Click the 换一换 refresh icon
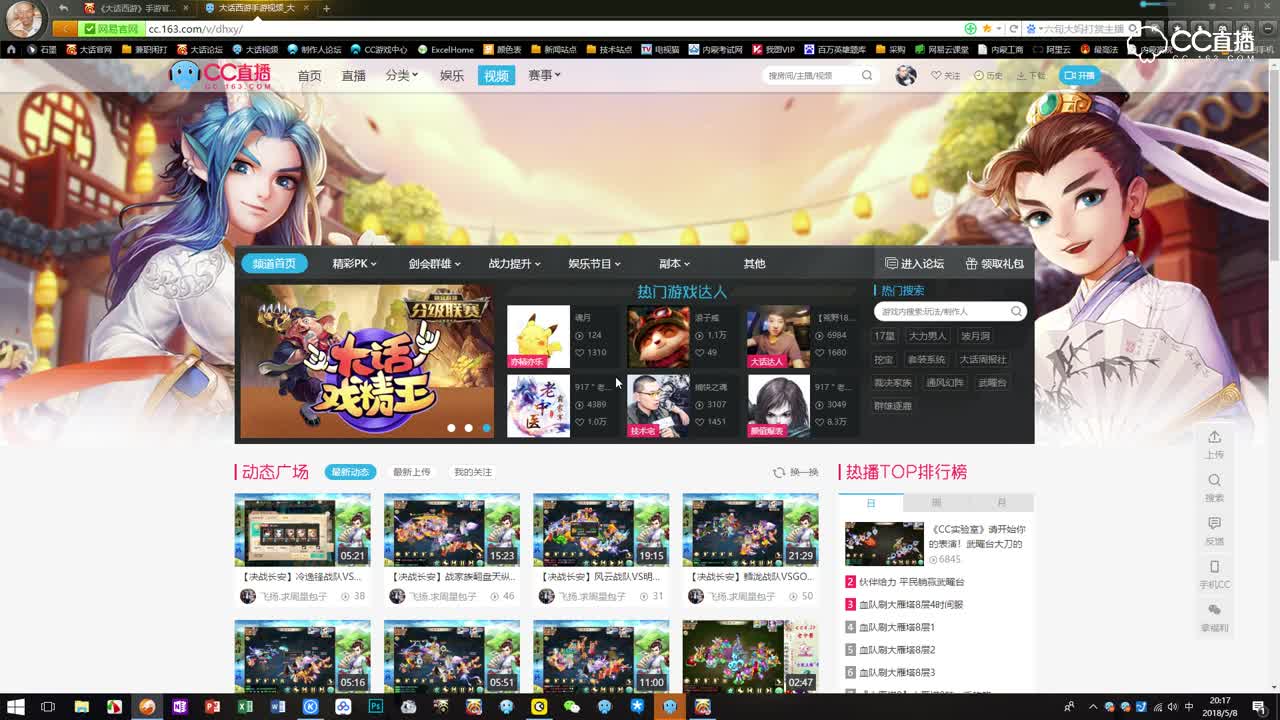The image size is (1280, 720). pos(779,472)
